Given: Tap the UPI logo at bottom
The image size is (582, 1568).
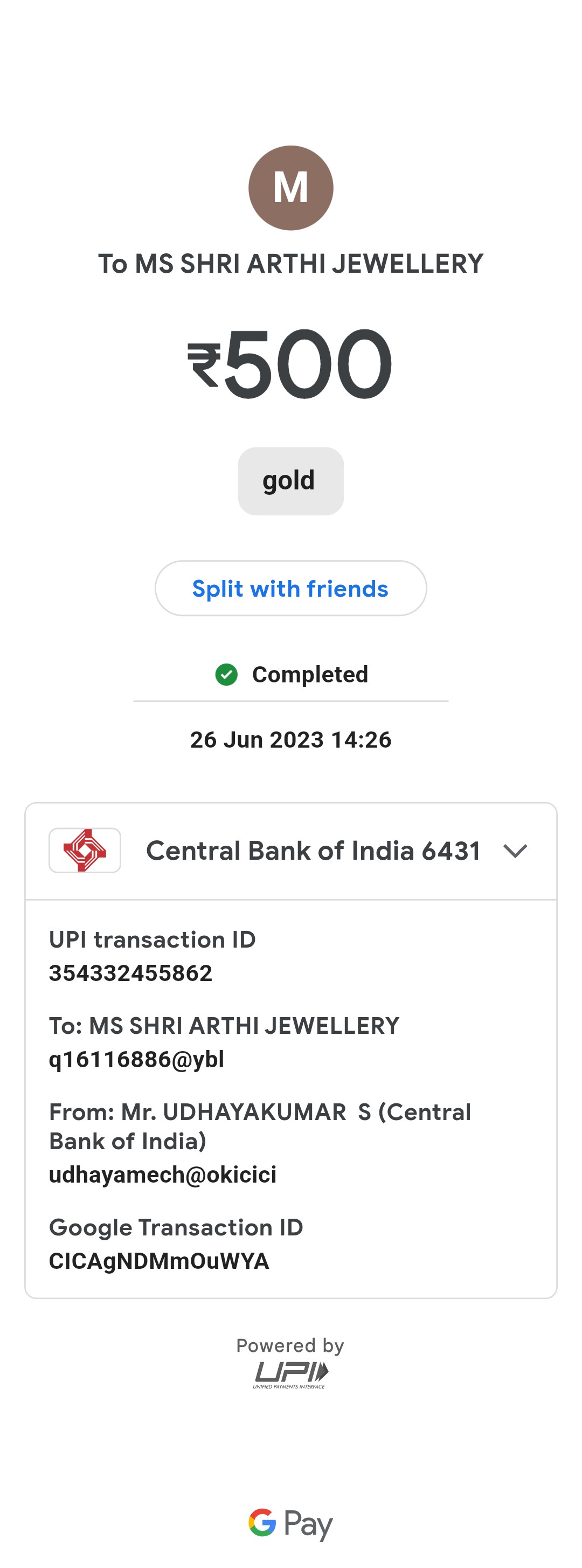Looking at the screenshot, I should coord(290,1374).
